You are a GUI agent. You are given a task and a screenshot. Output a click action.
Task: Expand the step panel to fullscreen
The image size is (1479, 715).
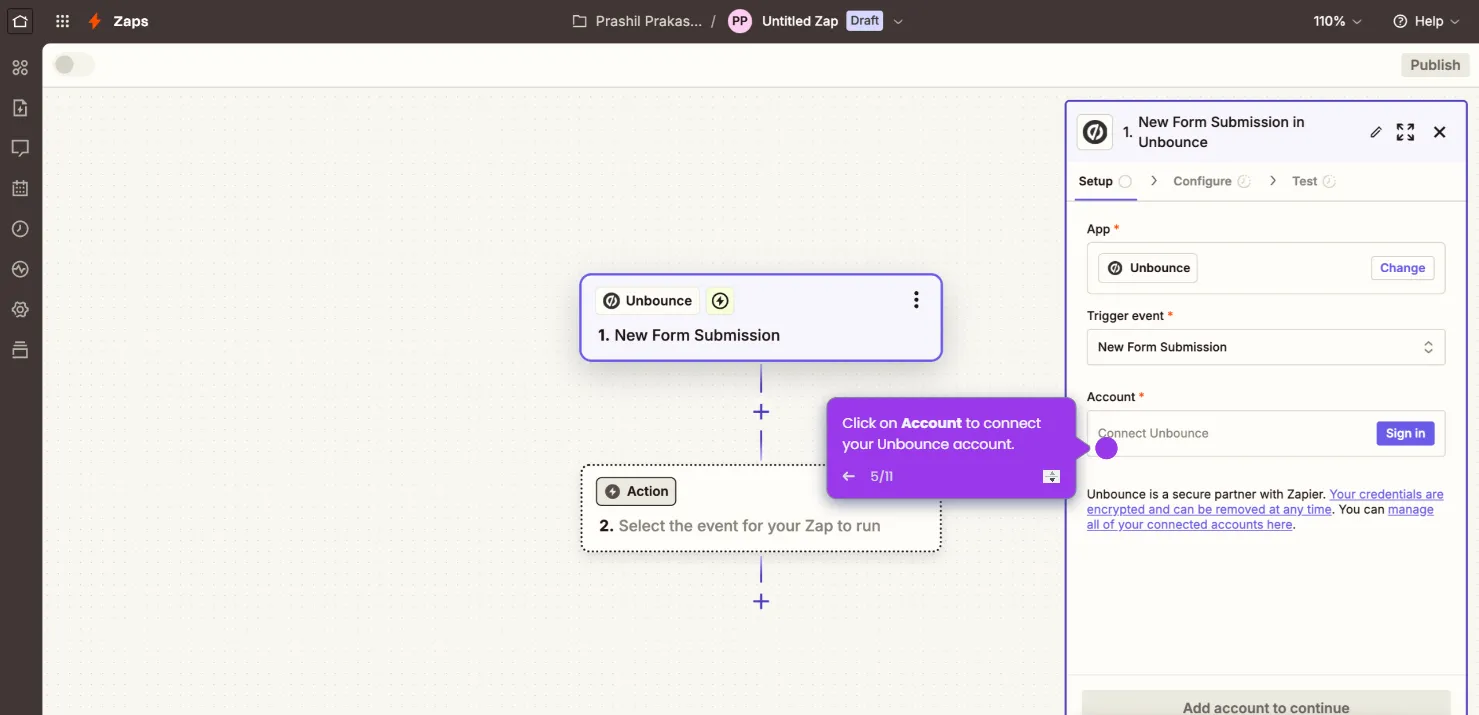[x=1405, y=132]
